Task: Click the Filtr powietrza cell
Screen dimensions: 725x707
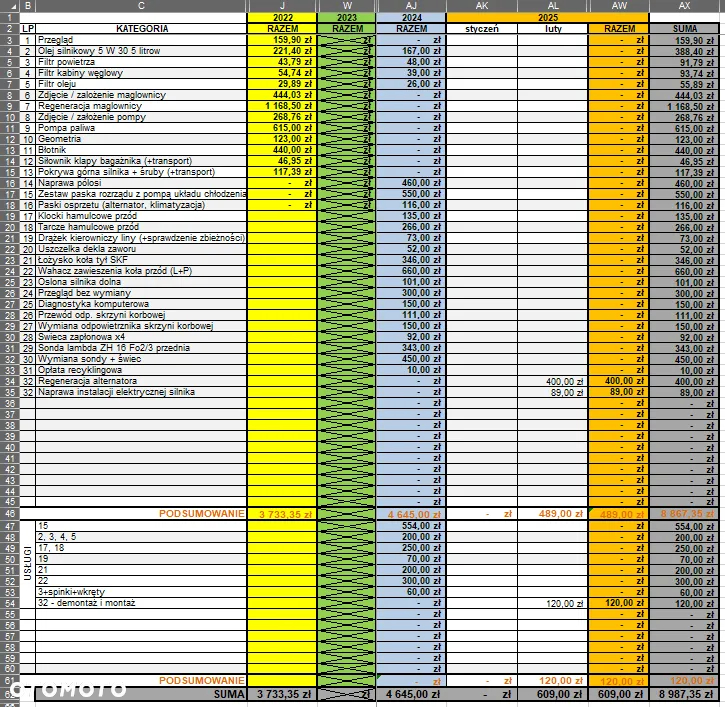Action: [141, 62]
